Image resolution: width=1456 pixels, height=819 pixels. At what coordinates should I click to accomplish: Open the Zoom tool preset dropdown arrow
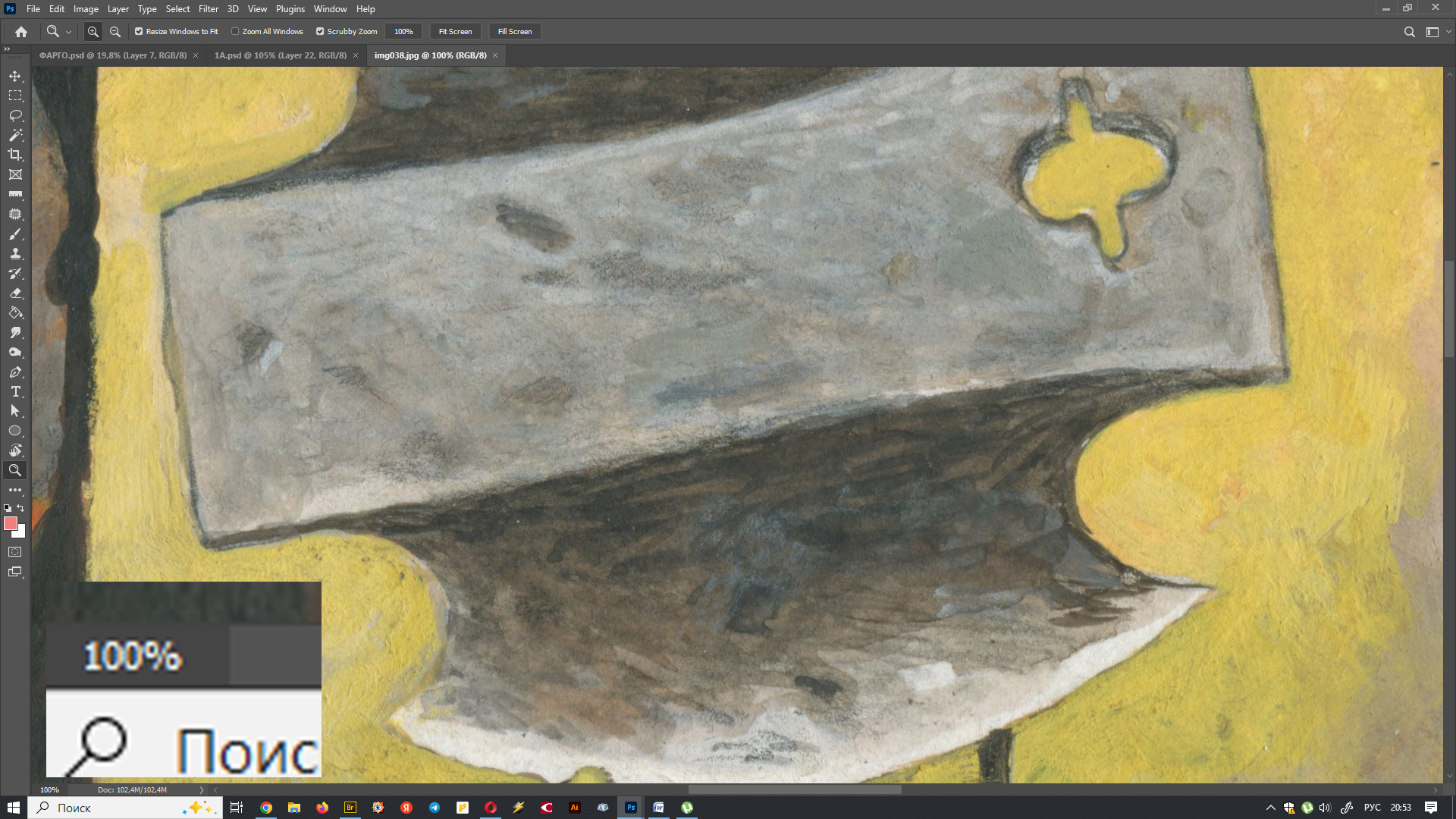pyautogui.click(x=68, y=32)
